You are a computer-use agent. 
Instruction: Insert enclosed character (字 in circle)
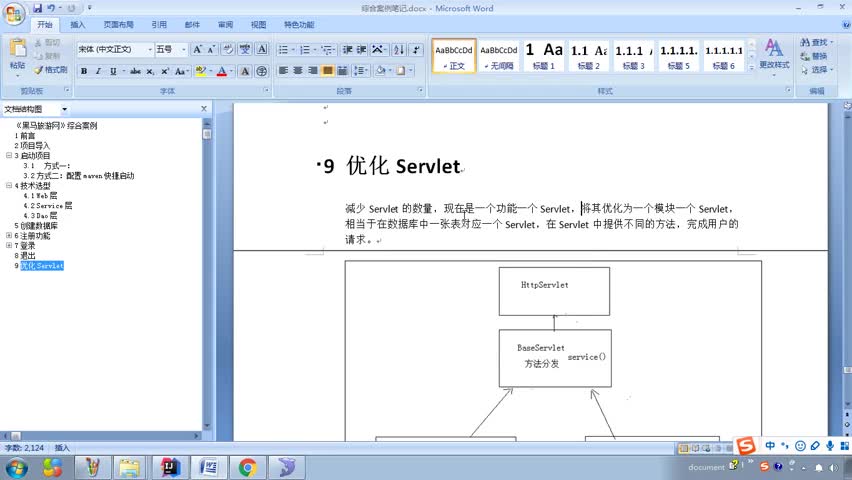(x=262, y=71)
